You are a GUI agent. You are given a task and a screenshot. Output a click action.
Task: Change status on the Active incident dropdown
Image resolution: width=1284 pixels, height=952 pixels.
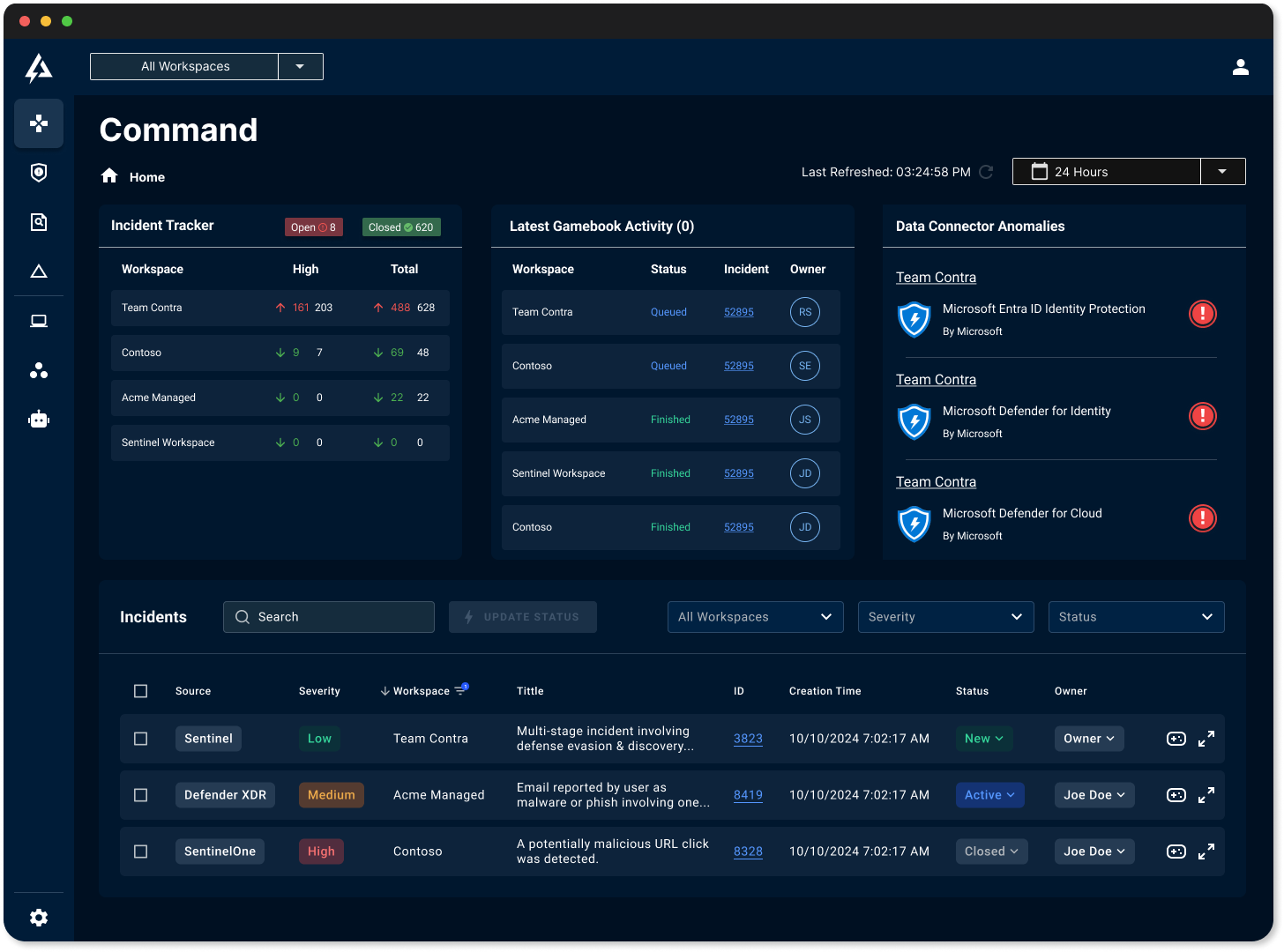[989, 794]
